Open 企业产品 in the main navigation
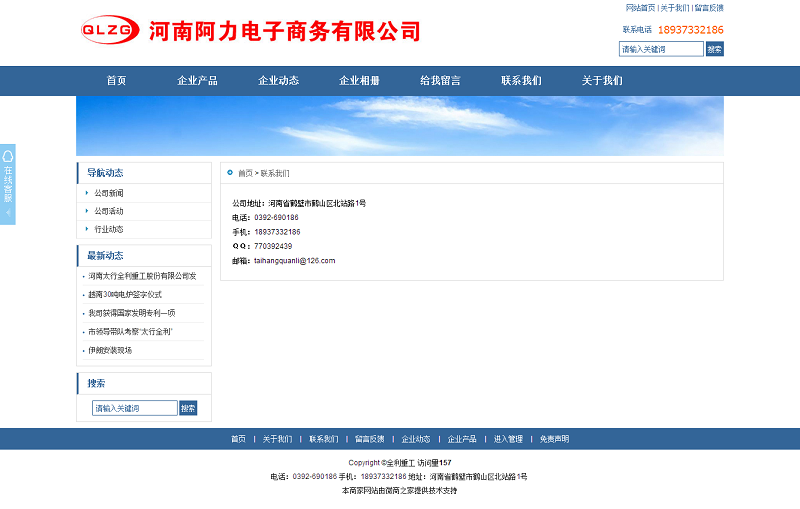The width and height of the screenshot is (800, 509). (x=197, y=81)
